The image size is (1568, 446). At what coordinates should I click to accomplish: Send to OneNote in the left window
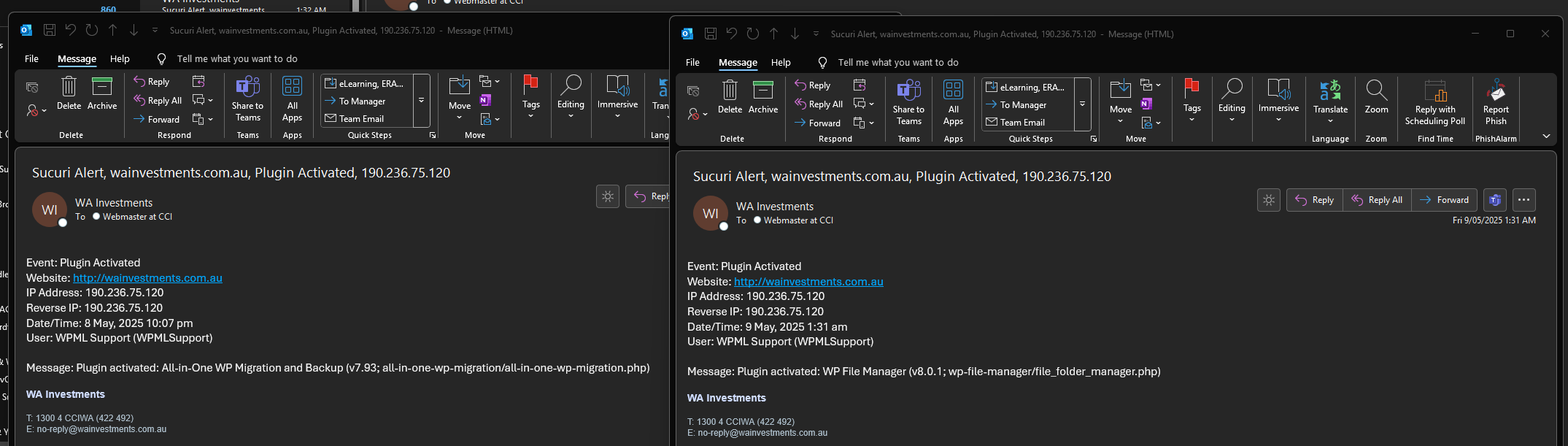[x=485, y=100]
